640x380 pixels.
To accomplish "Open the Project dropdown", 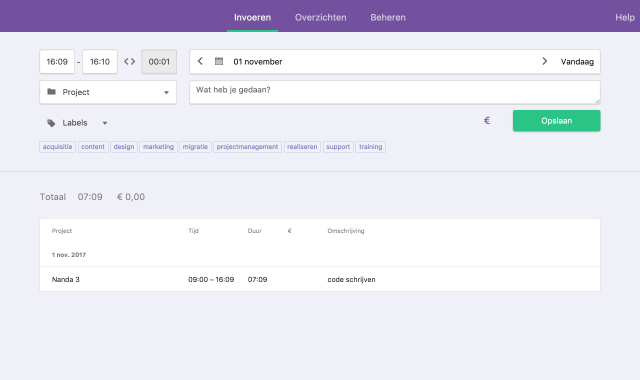I will click(108, 92).
